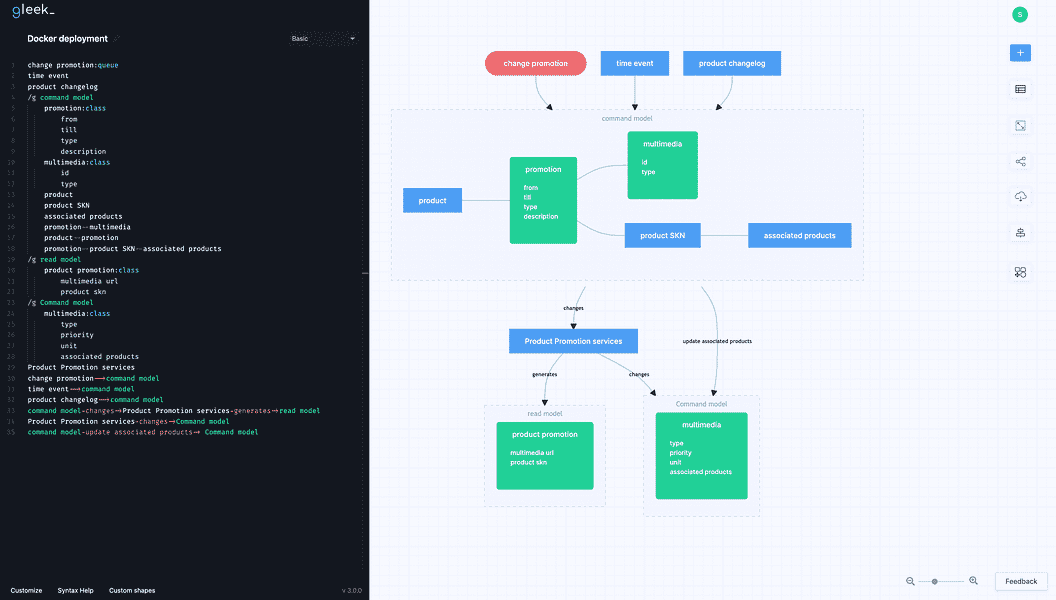Screen dimensions: 1056x600
Task: Open the share diagram icon
Action: (x=1020, y=161)
